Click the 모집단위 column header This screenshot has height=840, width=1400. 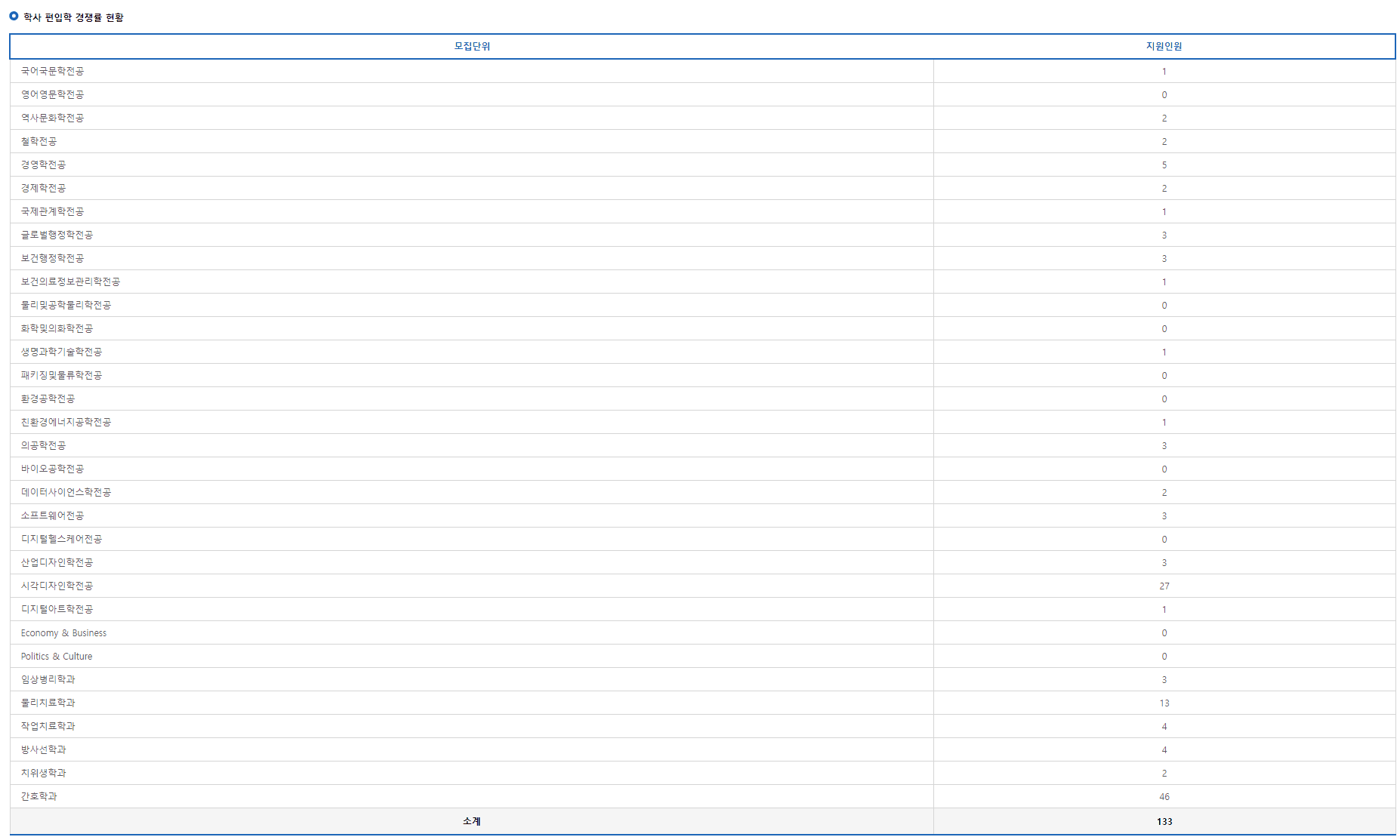click(472, 46)
